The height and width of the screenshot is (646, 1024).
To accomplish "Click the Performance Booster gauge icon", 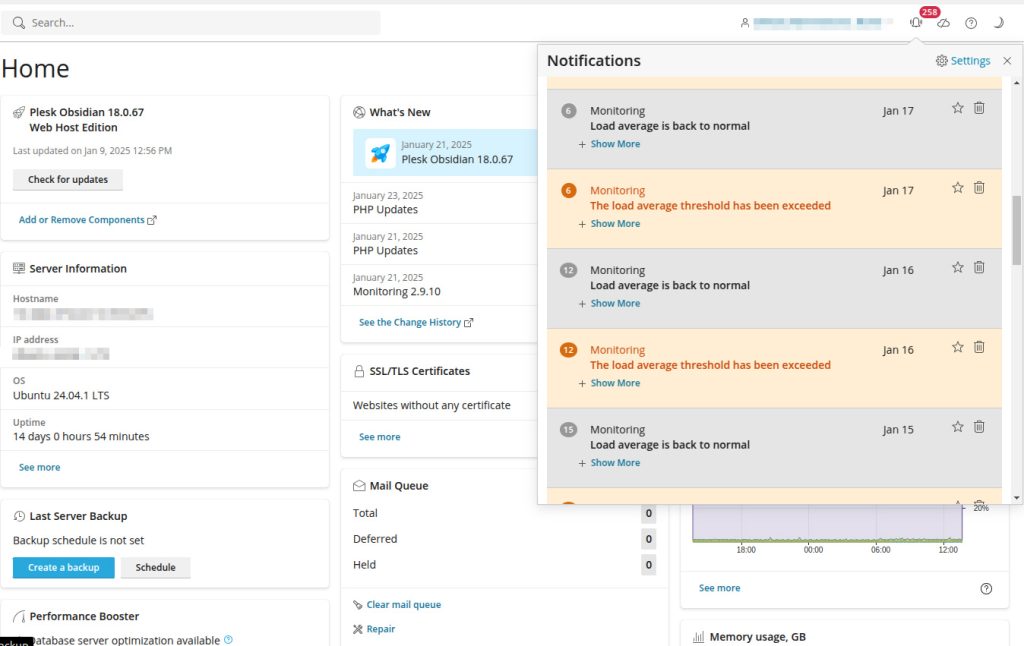I will 19,617.
